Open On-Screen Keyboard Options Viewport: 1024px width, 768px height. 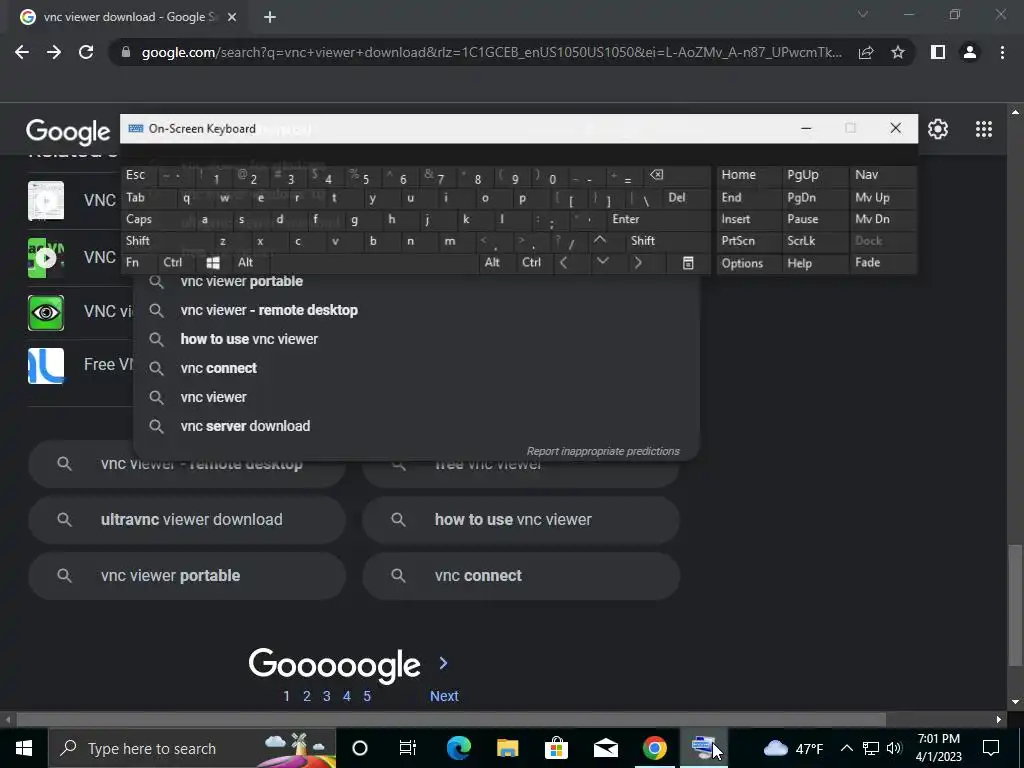(x=742, y=263)
